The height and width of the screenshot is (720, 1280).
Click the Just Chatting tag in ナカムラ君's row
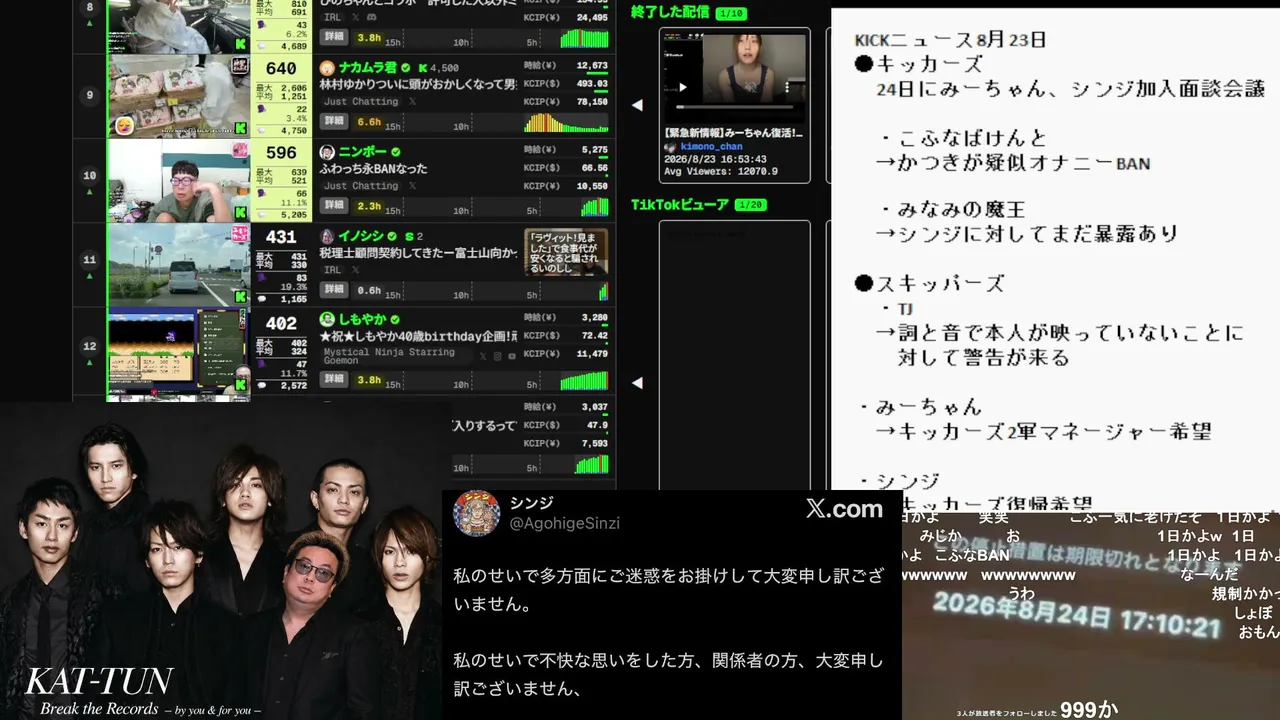[x=361, y=102]
